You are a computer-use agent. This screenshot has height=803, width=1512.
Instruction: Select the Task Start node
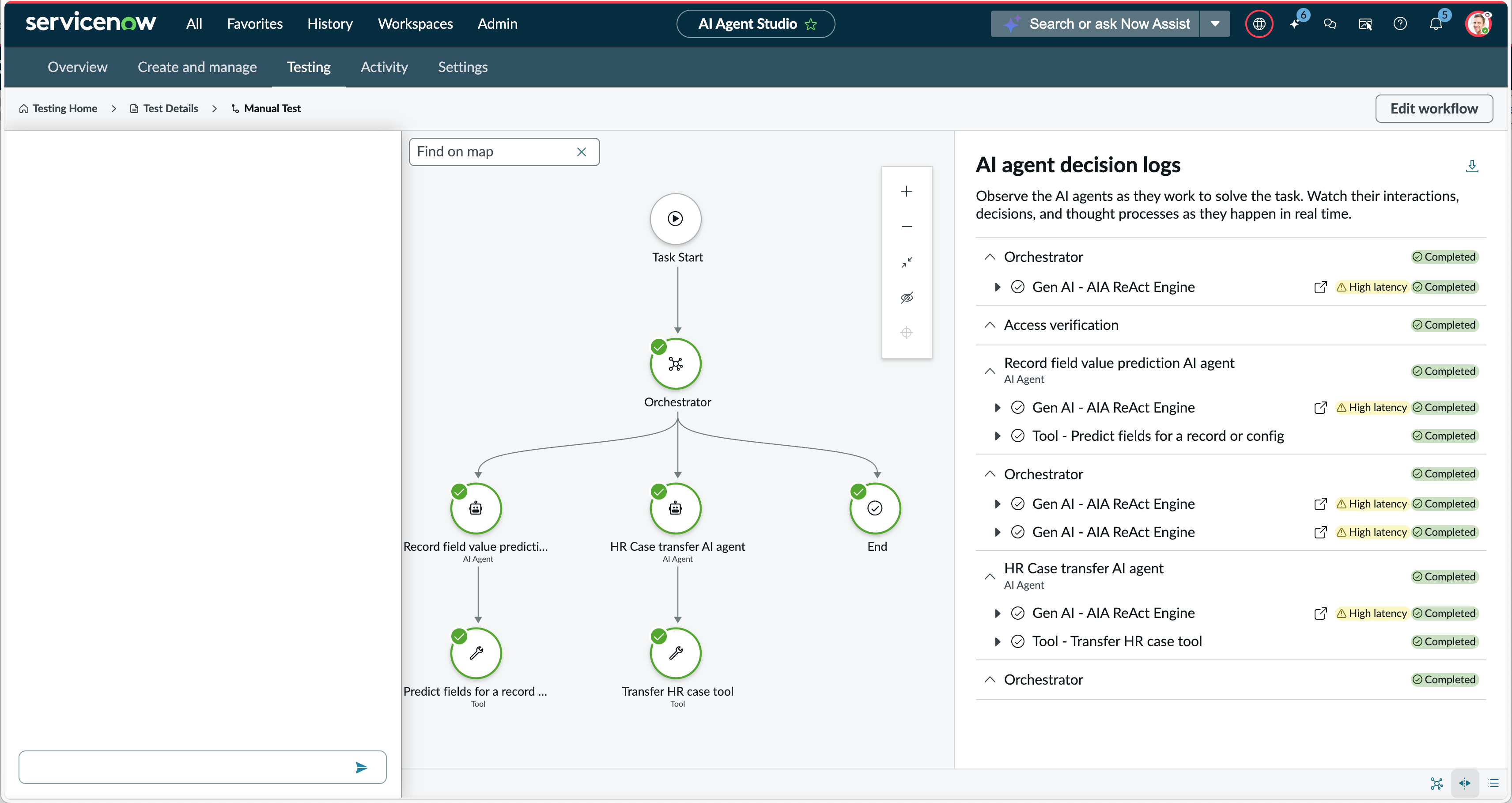tap(676, 219)
